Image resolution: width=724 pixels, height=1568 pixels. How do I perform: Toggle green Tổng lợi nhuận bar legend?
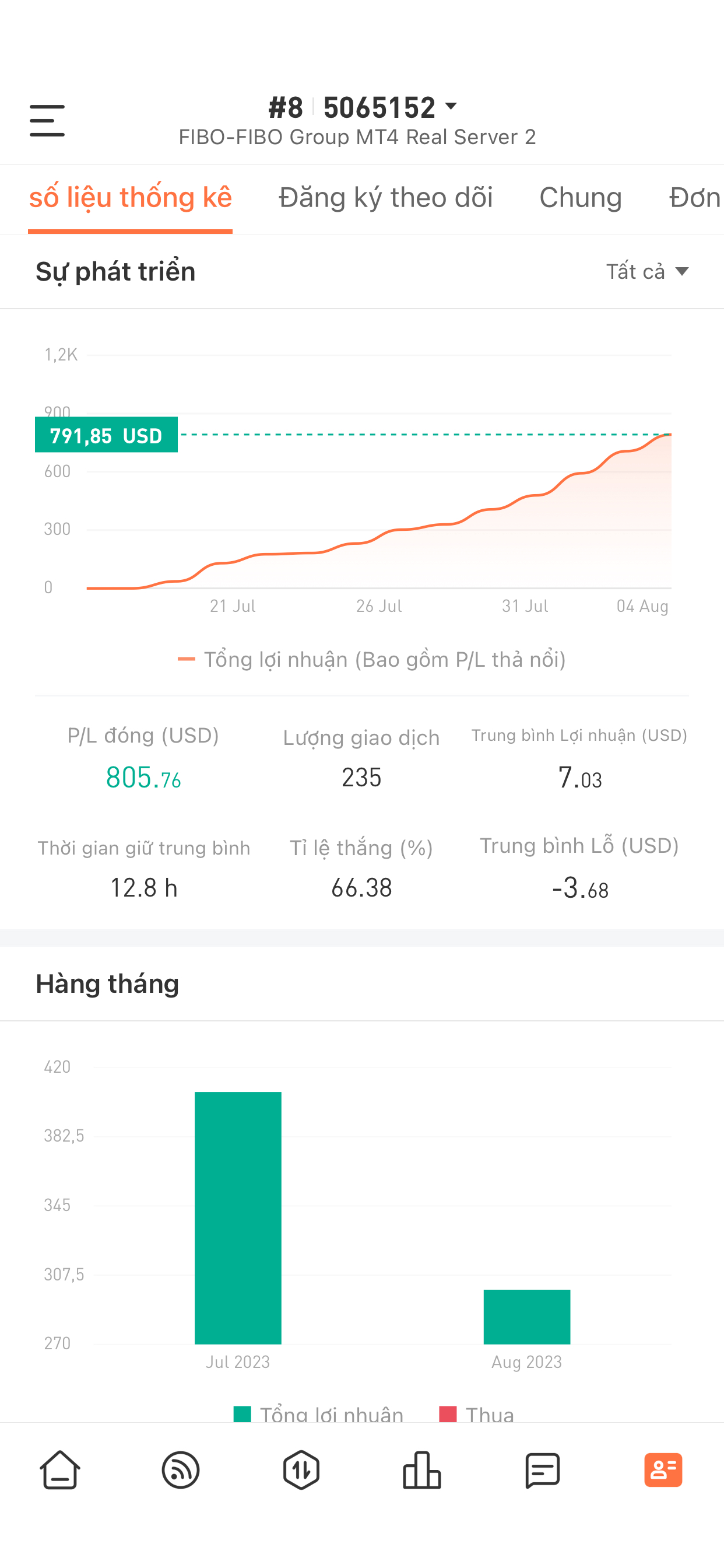[319, 1413]
